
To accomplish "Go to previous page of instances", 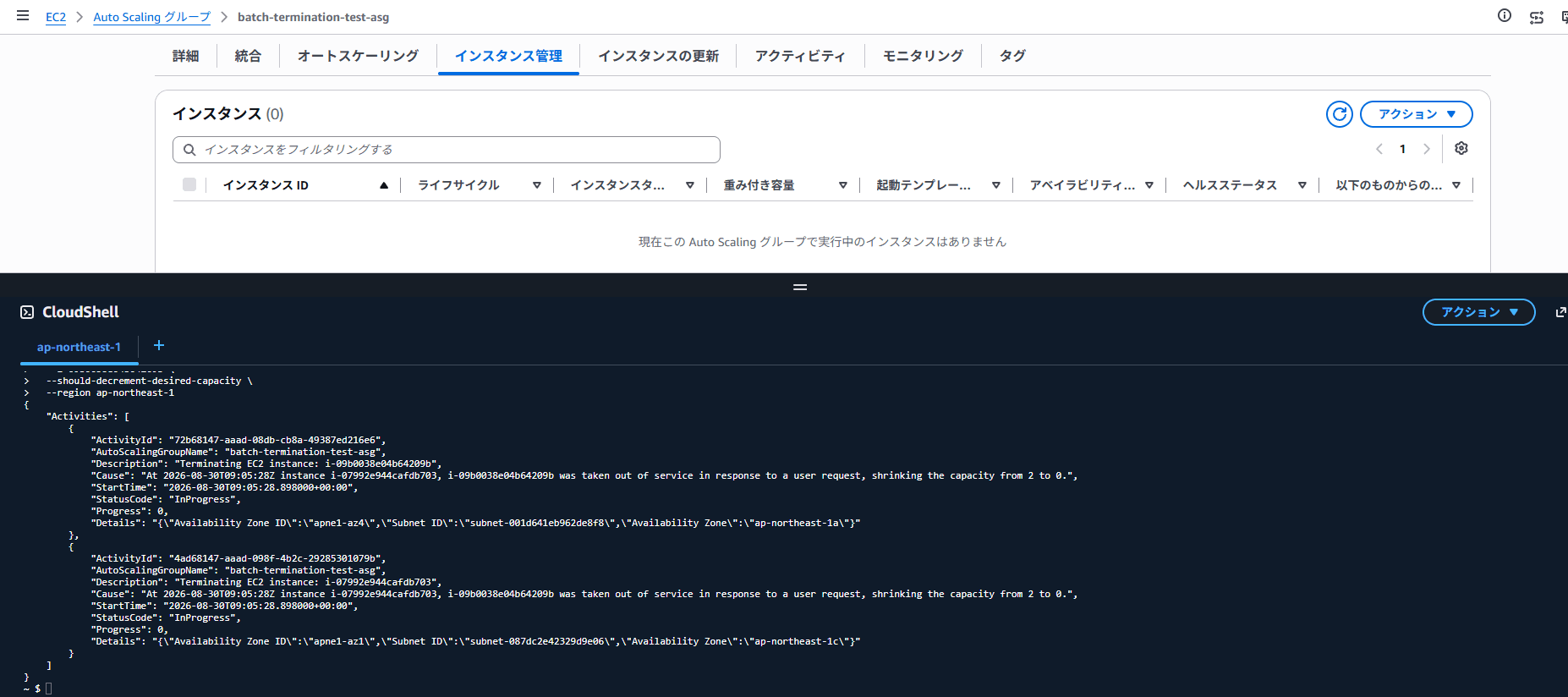I will [x=1379, y=149].
